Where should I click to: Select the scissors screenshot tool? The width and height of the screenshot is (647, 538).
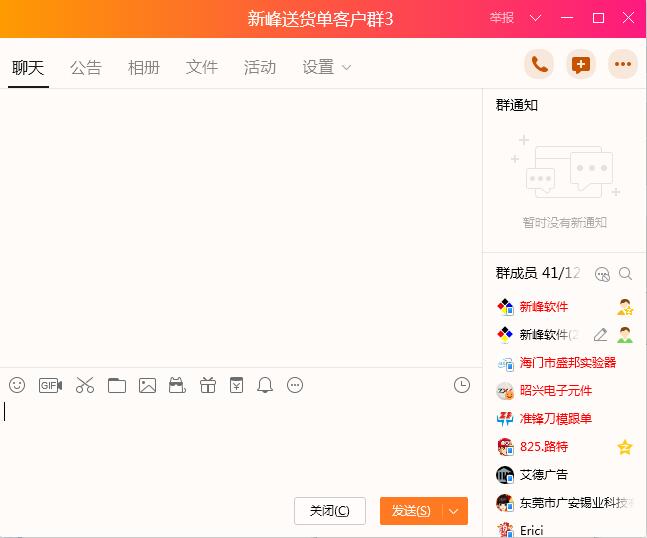[85, 385]
